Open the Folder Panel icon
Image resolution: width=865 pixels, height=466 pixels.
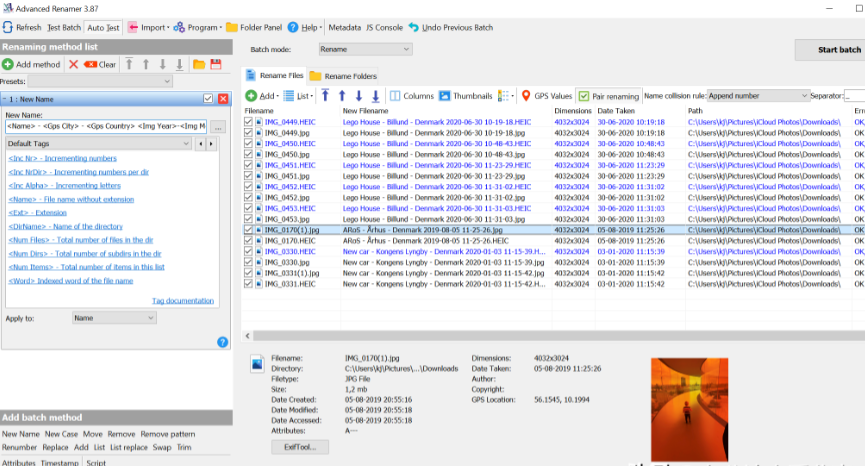pyautogui.click(x=232, y=27)
